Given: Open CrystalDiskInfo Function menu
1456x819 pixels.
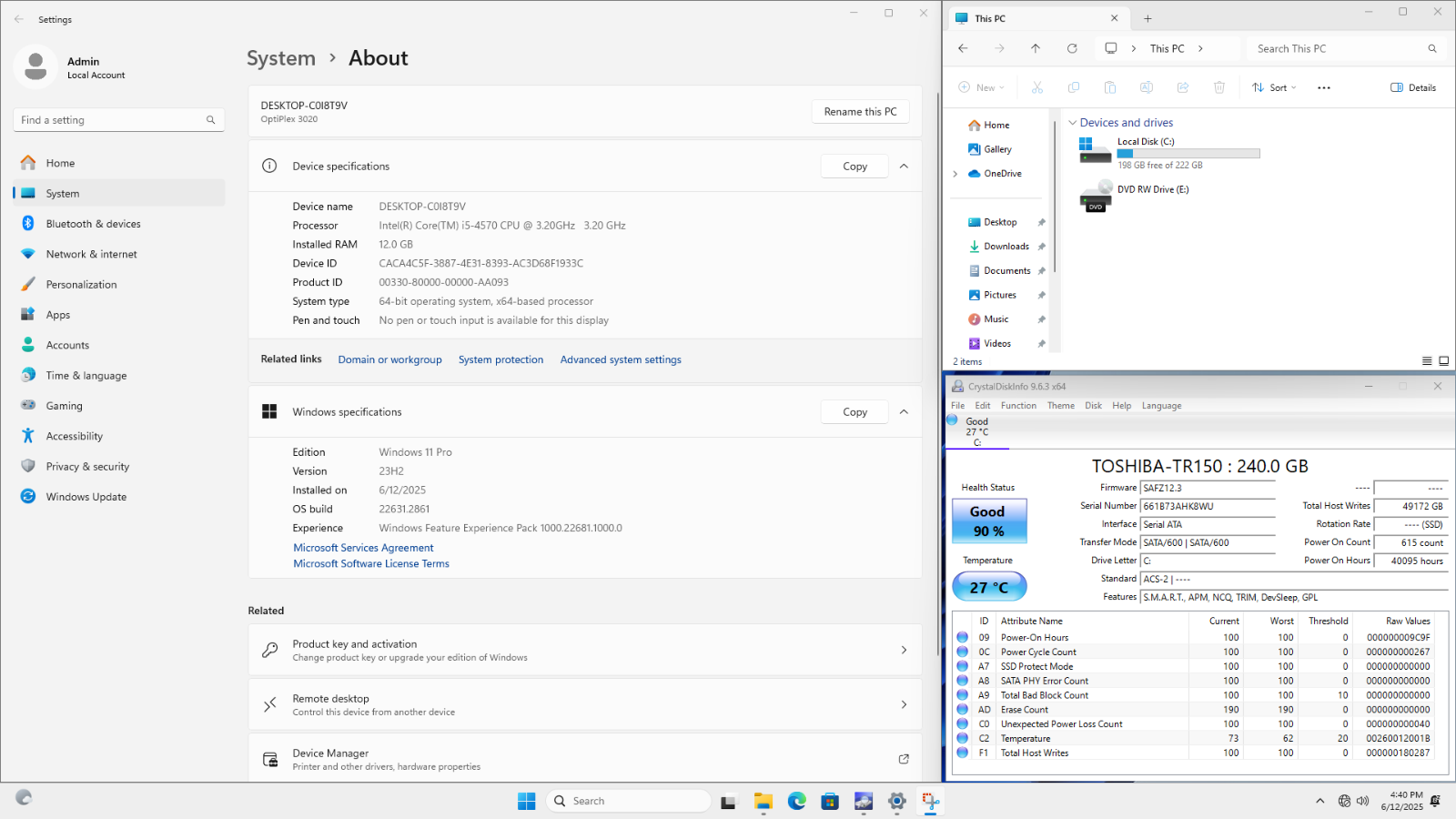Looking at the screenshot, I should click(1018, 406).
